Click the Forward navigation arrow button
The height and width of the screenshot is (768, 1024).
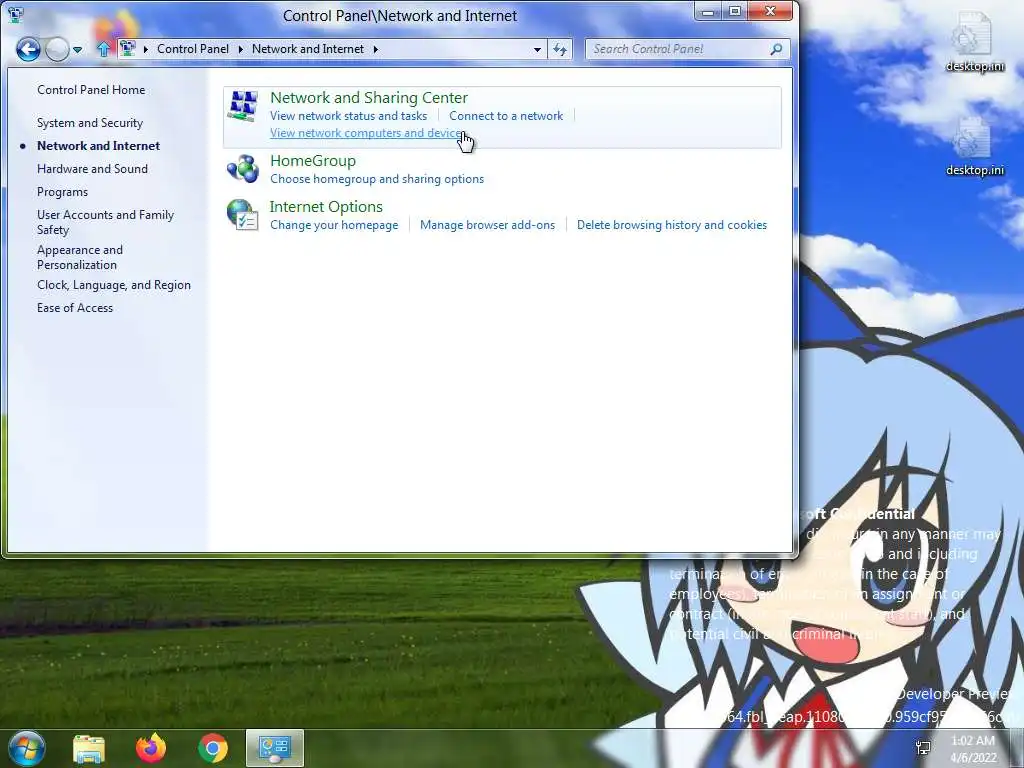pyautogui.click(x=57, y=49)
